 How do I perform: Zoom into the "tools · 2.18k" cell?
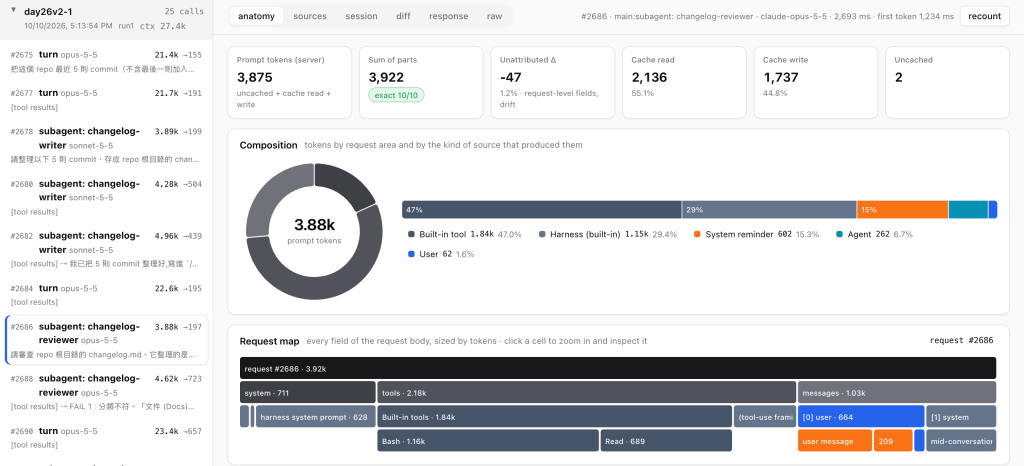[x=586, y=392]
